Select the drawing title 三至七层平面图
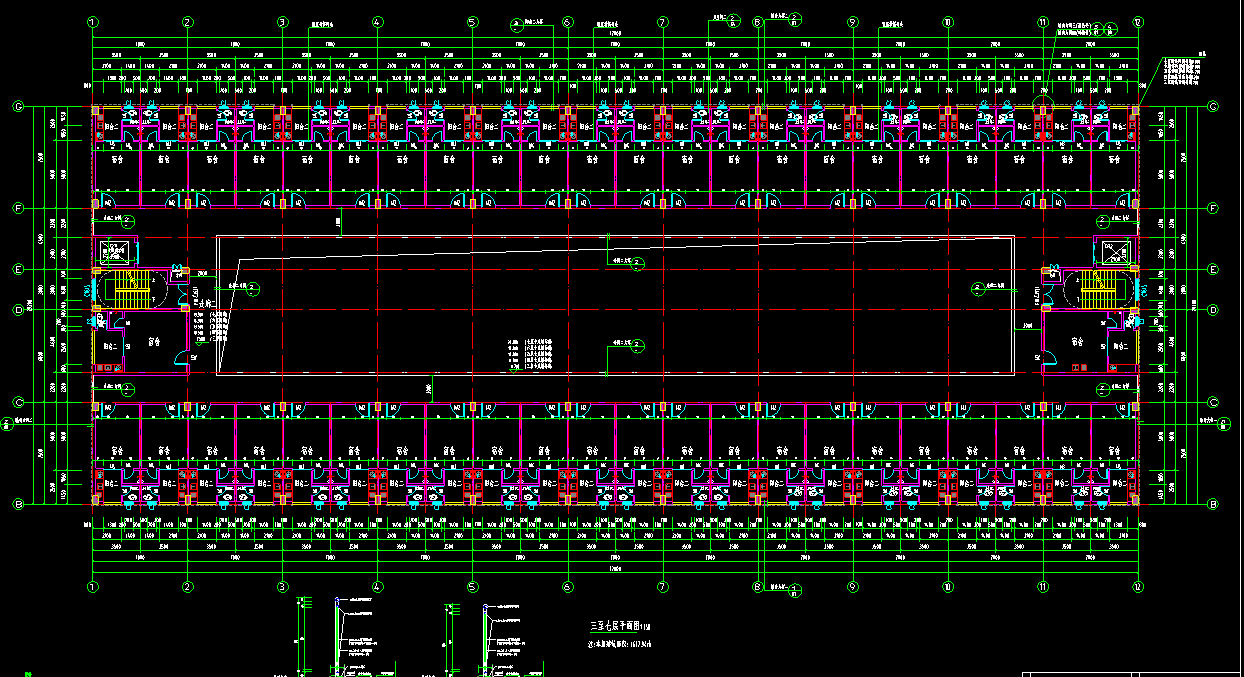The width and height of the screenshot is (1244, 677). [x=620, y=625]
